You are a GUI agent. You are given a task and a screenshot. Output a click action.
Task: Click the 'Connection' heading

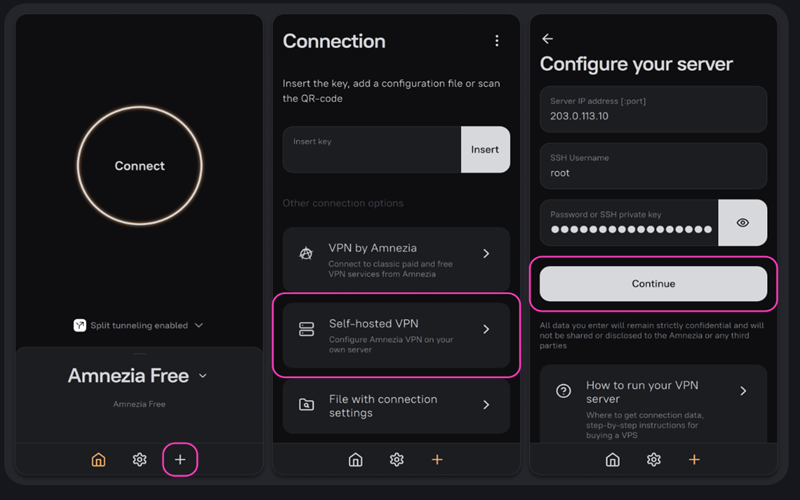(x=334, y=41)
